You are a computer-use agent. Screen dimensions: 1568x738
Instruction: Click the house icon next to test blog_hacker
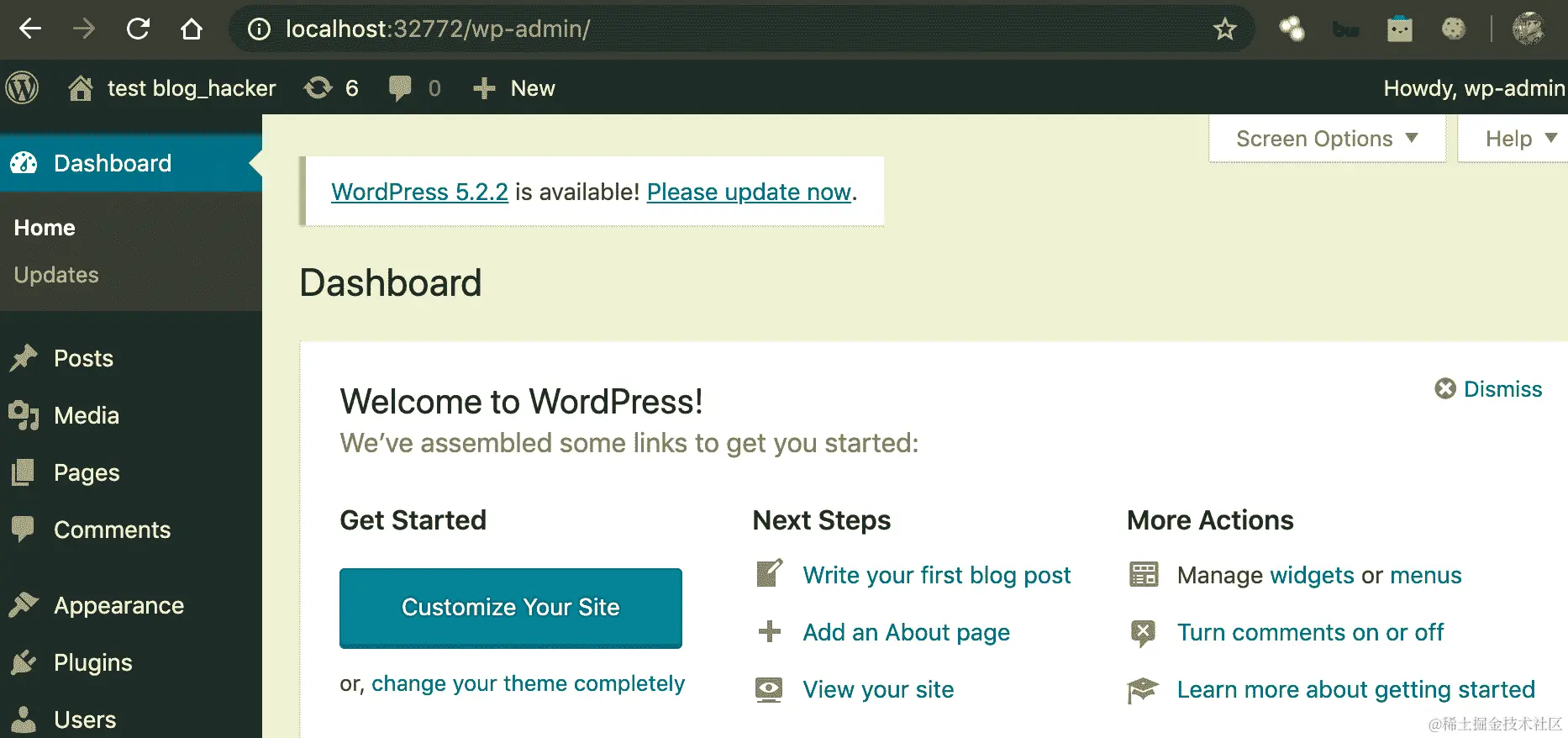[81, 87]
